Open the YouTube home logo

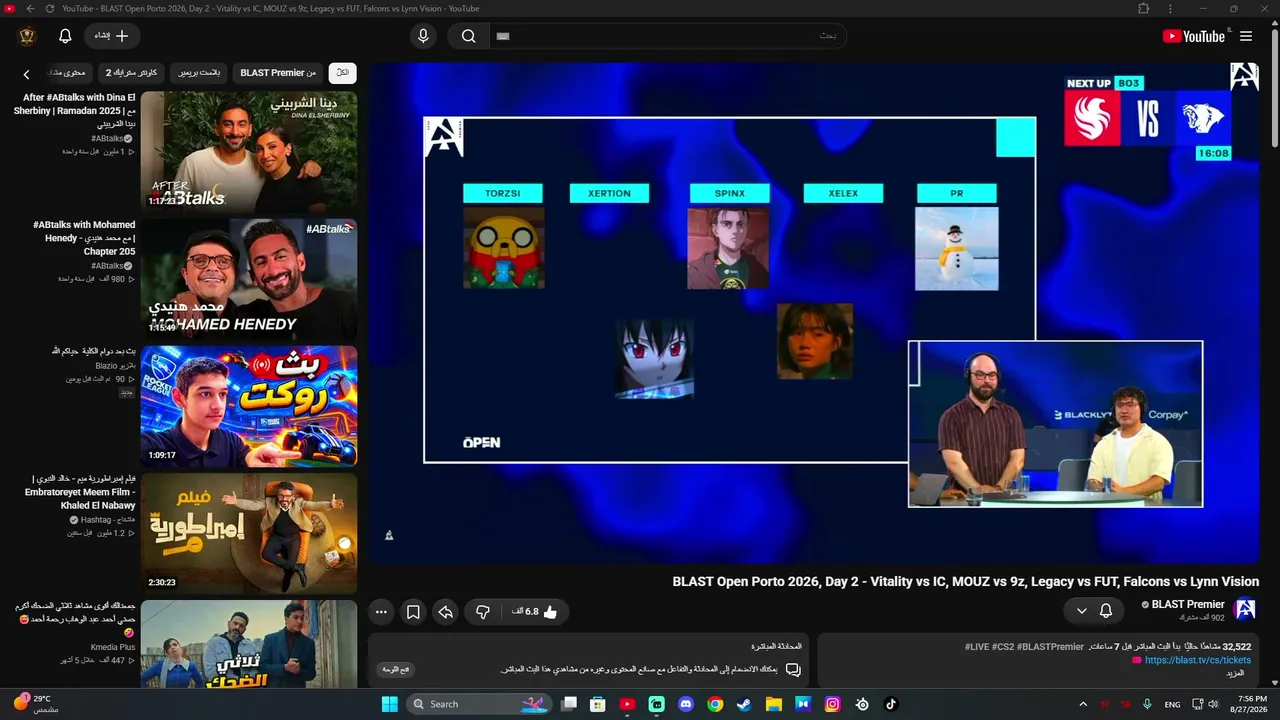pyautogui.click(x=1193, y=36)
